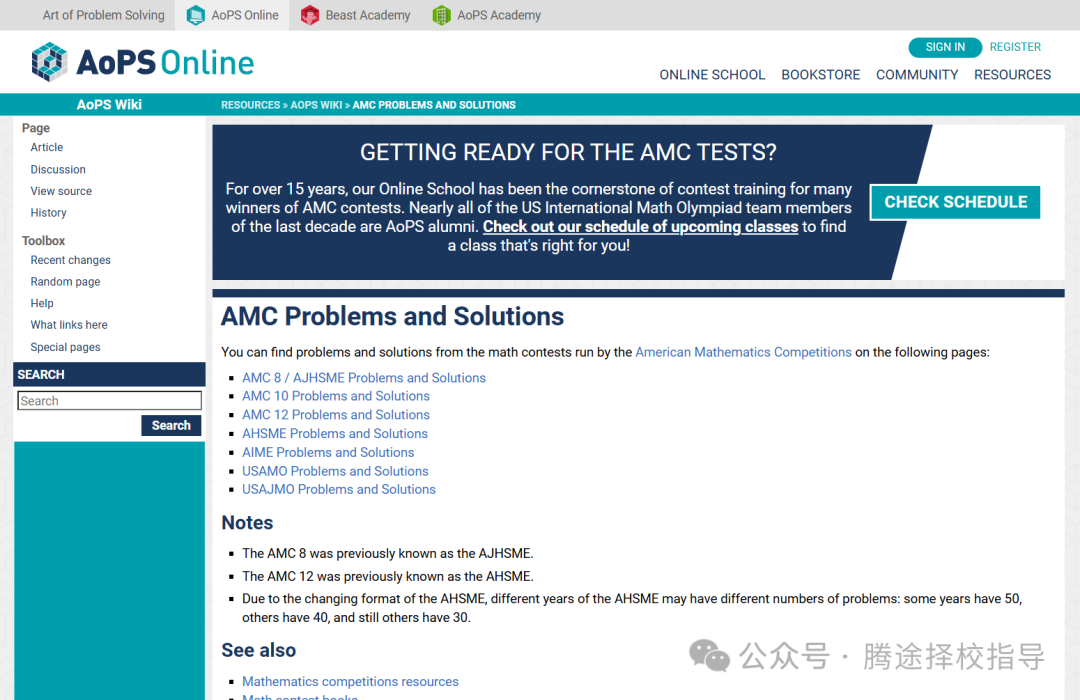Open USAJMO Problems and Solutions
Viewport: 1080px width, 700px height.
pos(339,489)
